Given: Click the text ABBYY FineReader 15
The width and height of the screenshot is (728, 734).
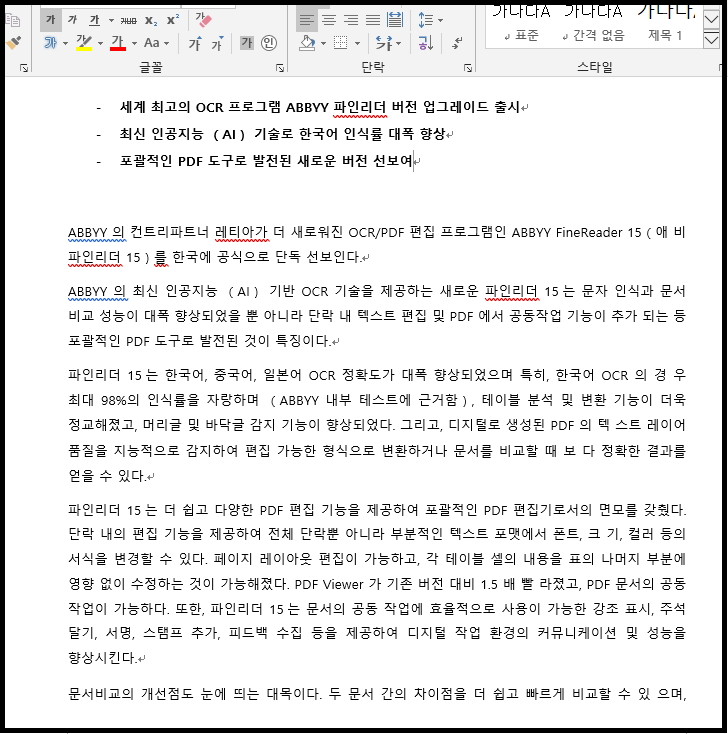Looking at the screenshot, I should point(576,233).
